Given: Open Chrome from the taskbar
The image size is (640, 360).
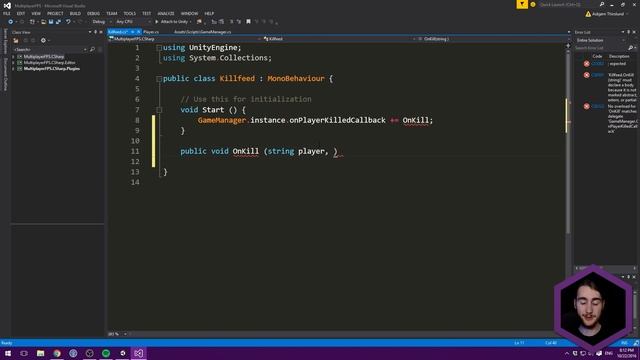Looking at the screenshot, I should point(57,353).
